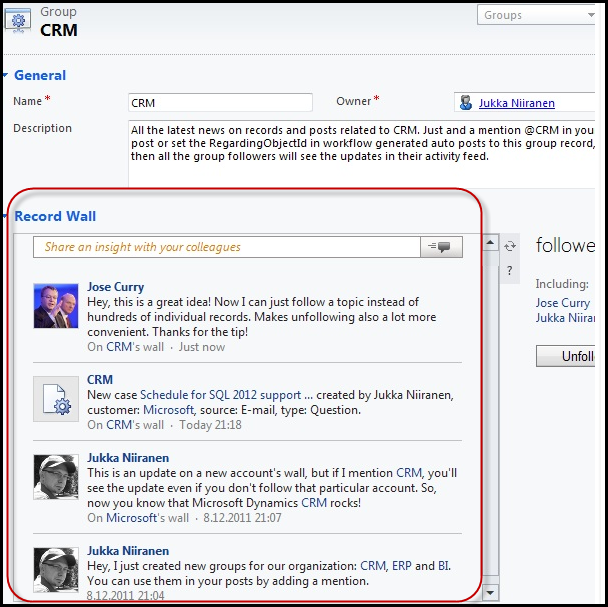Refresh the wall with the refresh icon
This screenshot has width=608, height=607.
point(510,246)
